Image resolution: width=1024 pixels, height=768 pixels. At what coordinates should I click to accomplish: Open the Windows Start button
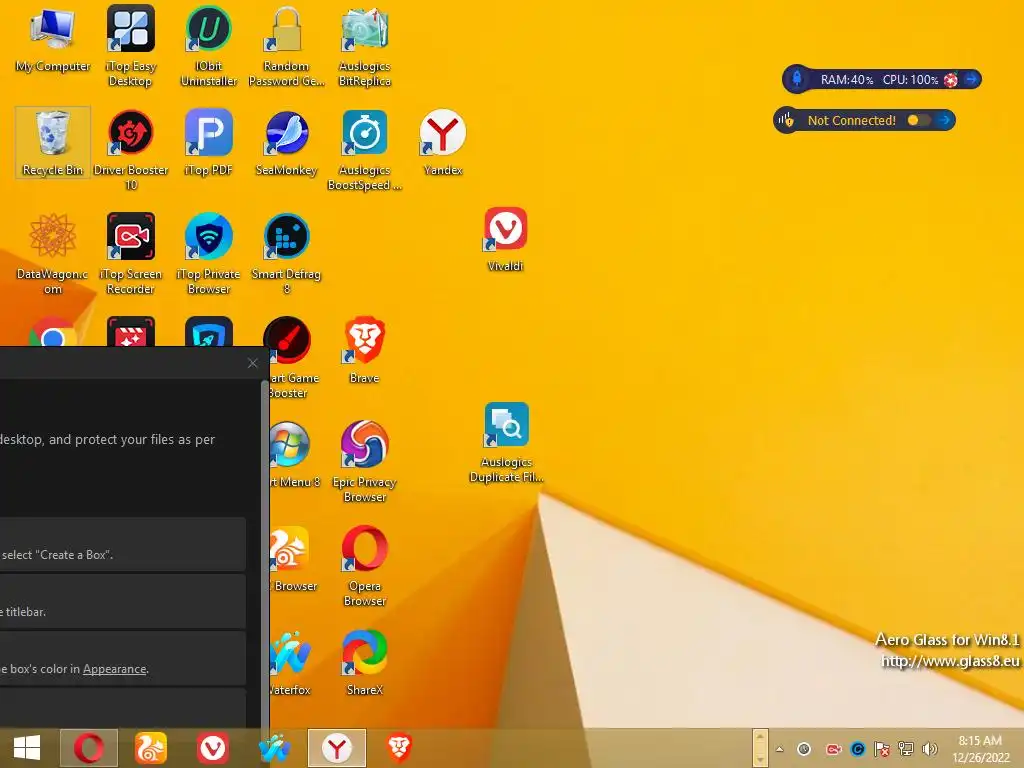27,748
